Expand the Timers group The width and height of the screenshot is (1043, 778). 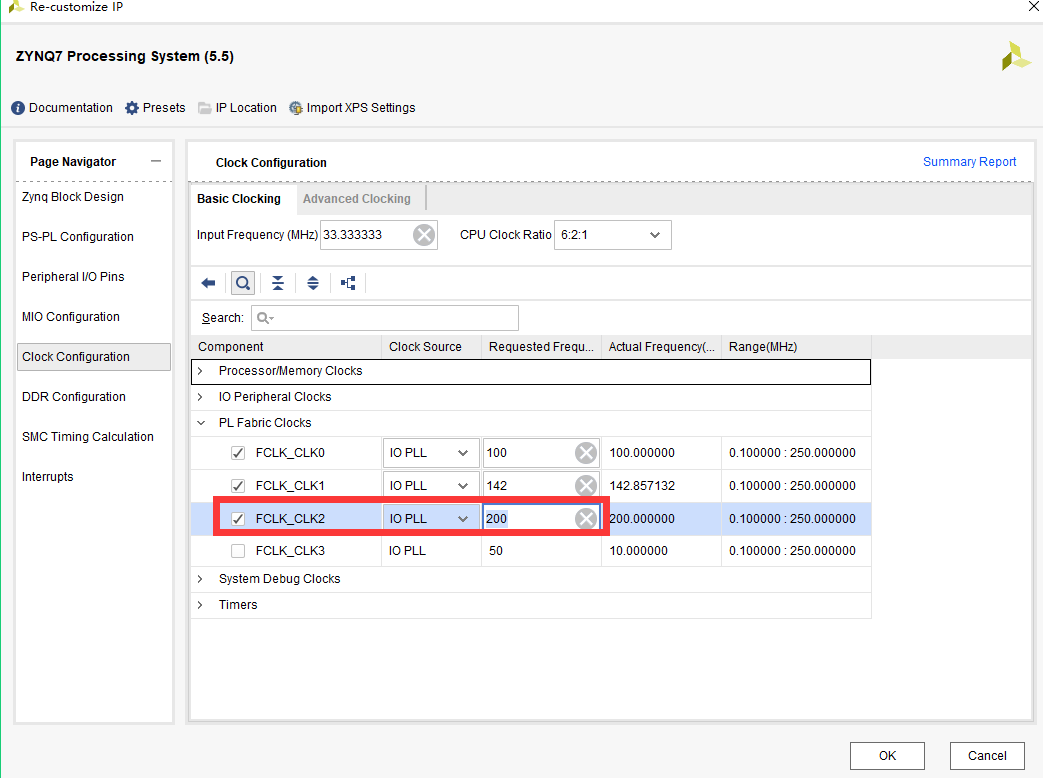click(x=200, y=604)
